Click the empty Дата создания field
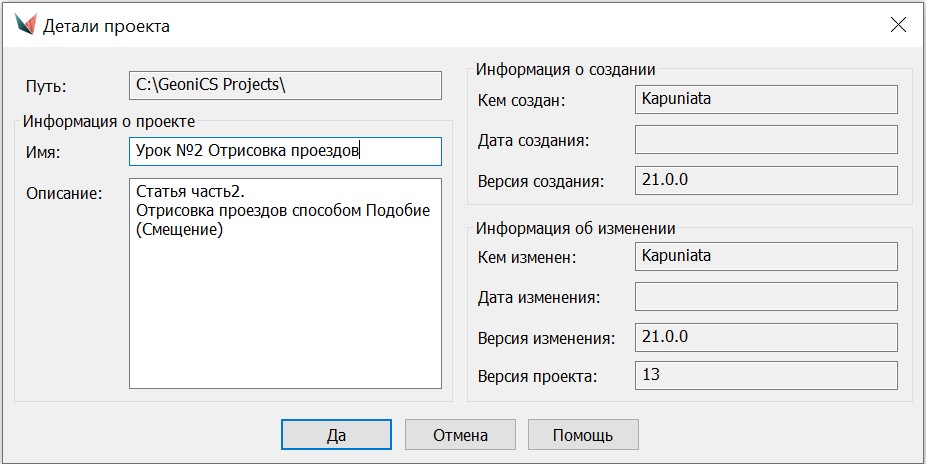This screenshot has width=926, height=464. pos(766,140)
